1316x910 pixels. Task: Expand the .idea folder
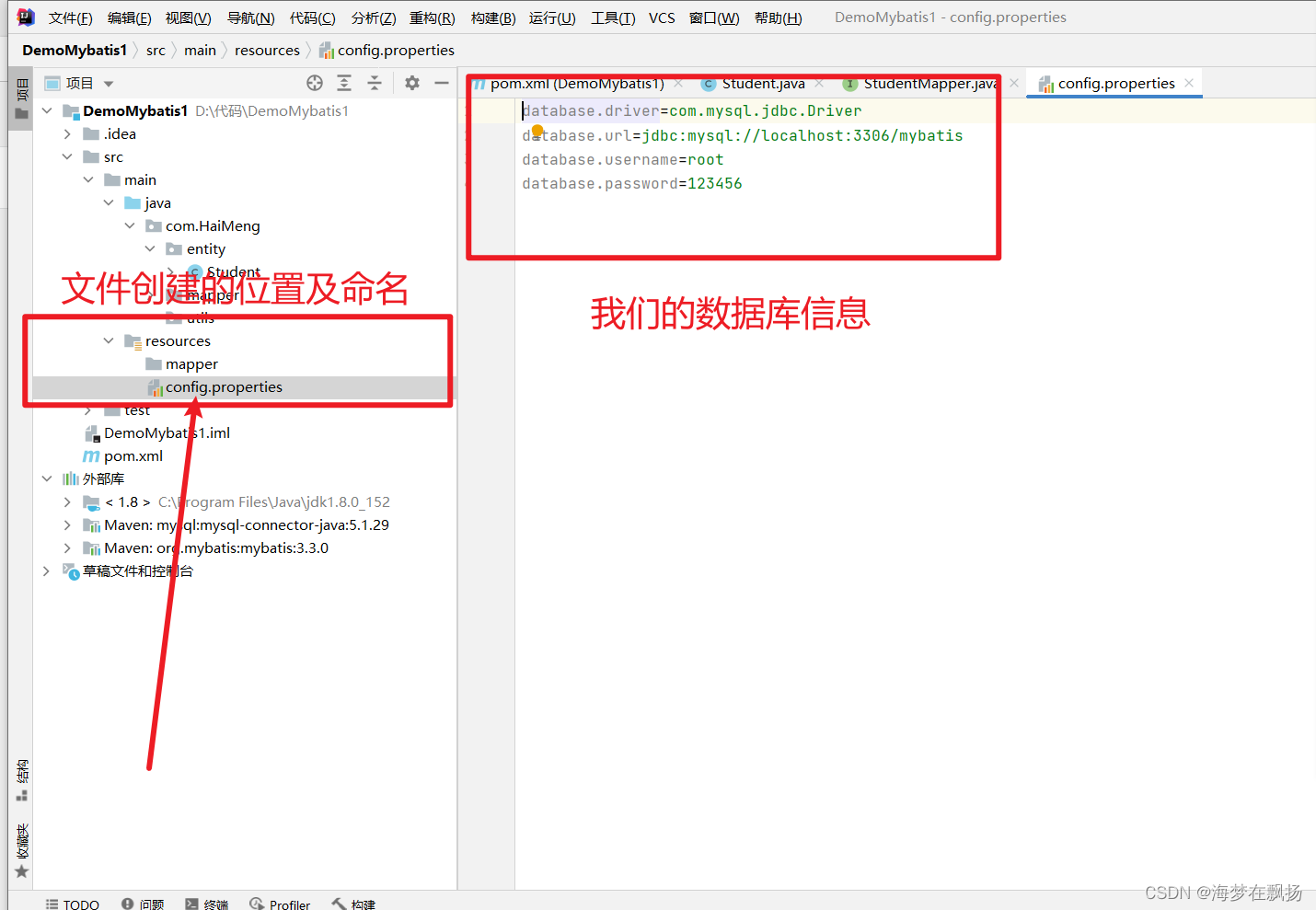pos(67,133)
